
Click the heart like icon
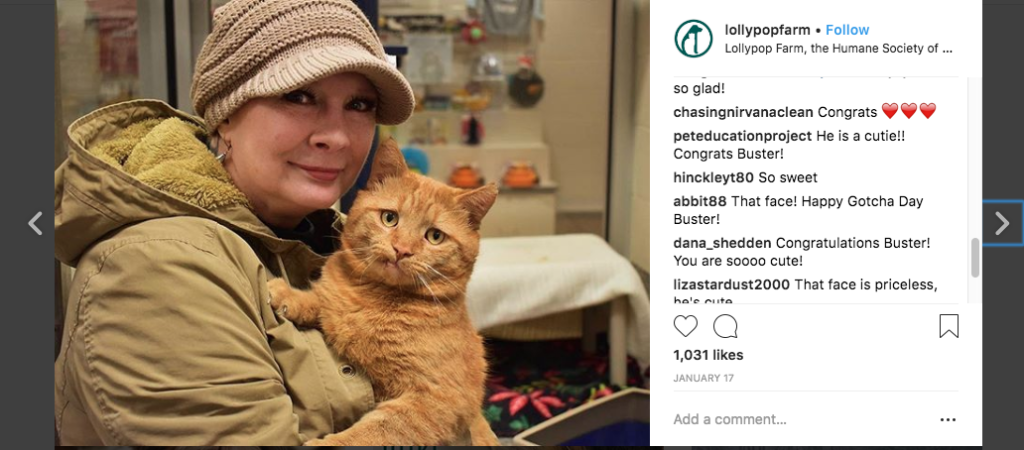(685, 326)
